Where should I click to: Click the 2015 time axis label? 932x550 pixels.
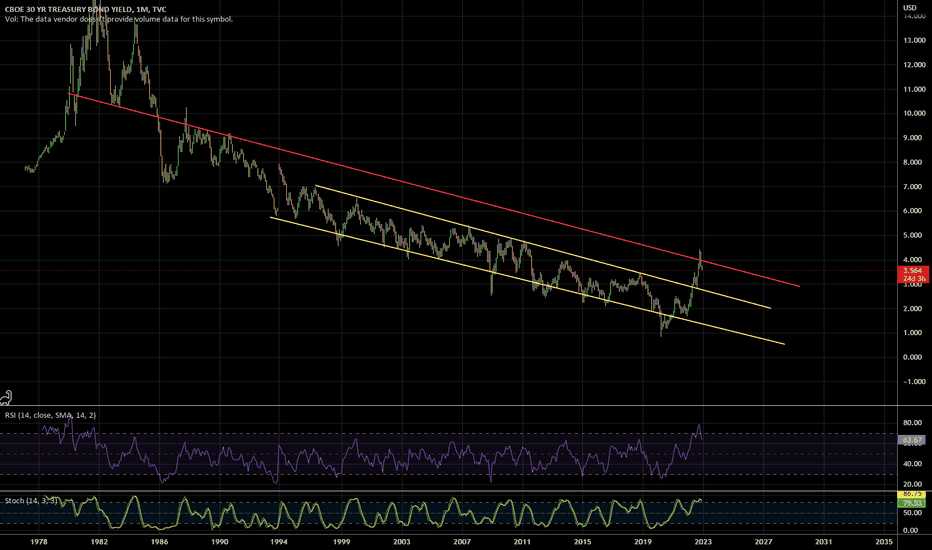tap(582, 542)
